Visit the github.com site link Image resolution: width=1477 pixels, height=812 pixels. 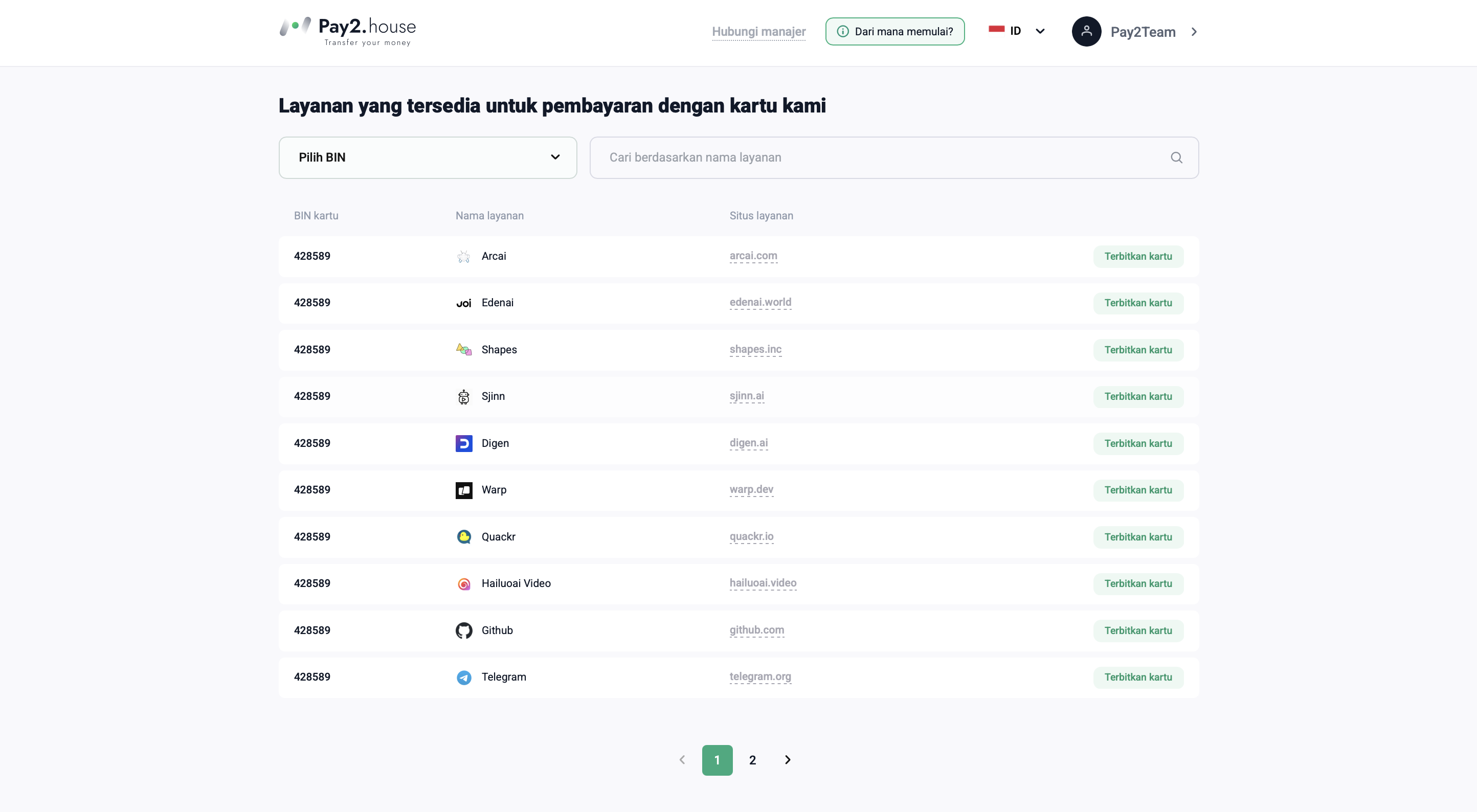pos(756,629)
